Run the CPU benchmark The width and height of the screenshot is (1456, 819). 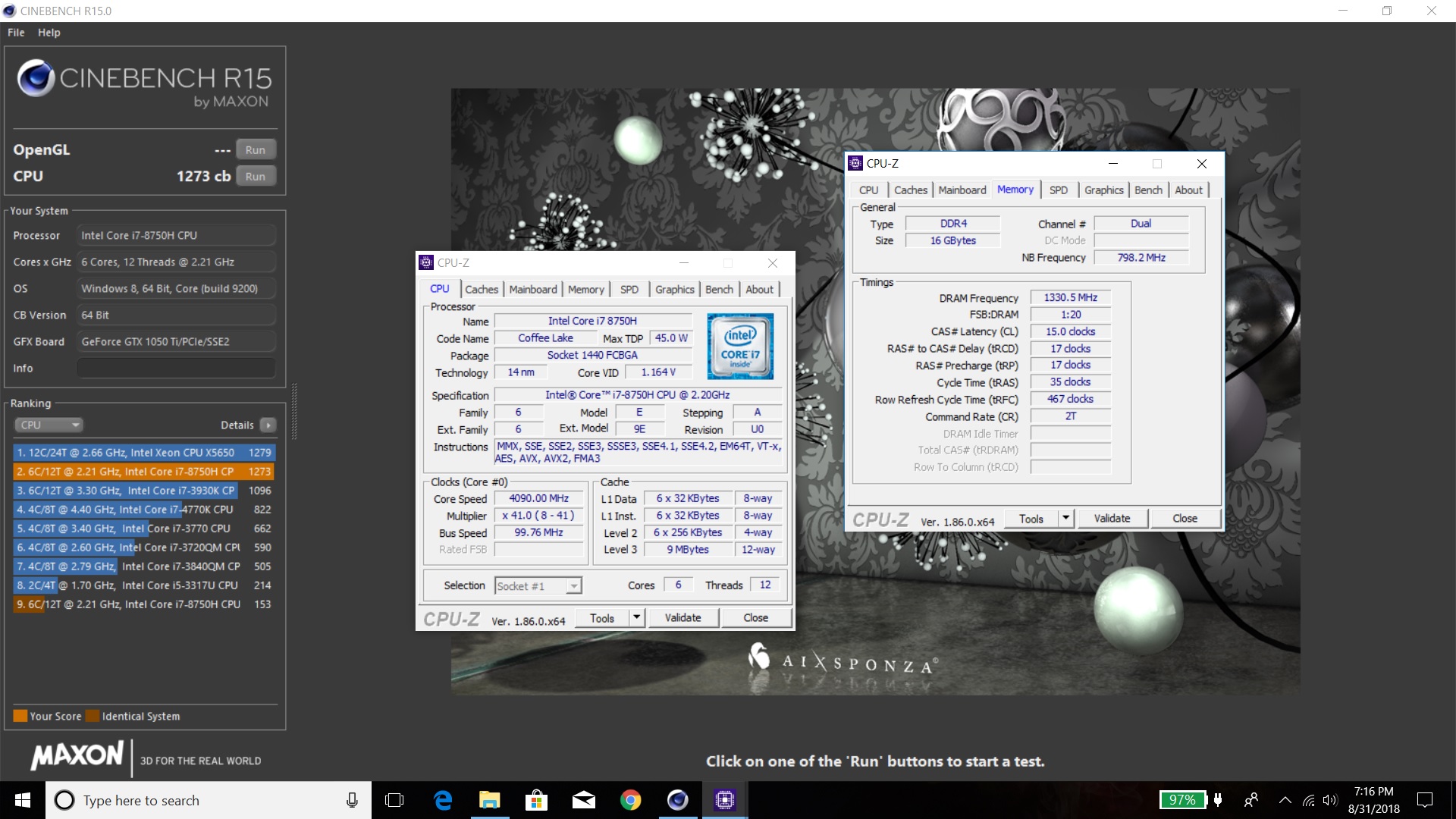click(256, 176)
